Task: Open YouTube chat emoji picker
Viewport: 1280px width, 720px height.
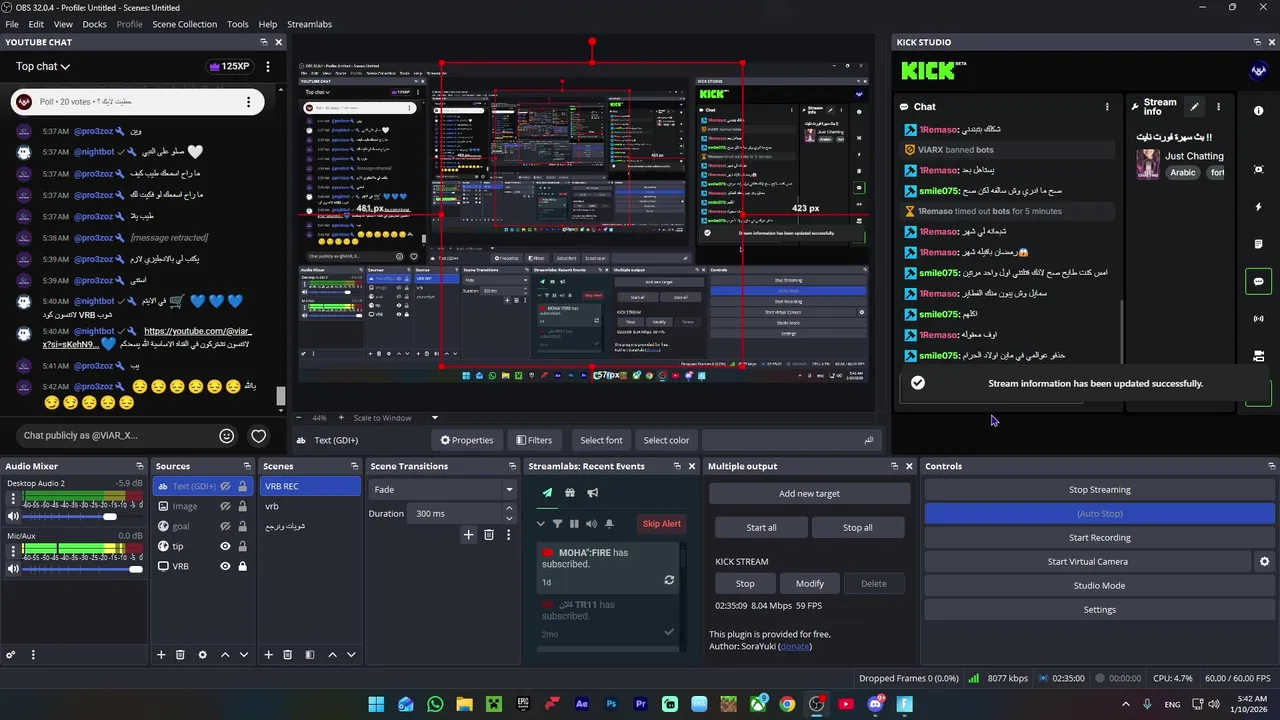Action: [227, 436]
